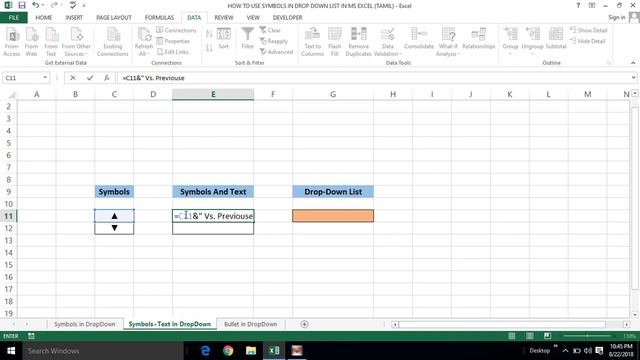Click the Undo icon

pos(36,5)
